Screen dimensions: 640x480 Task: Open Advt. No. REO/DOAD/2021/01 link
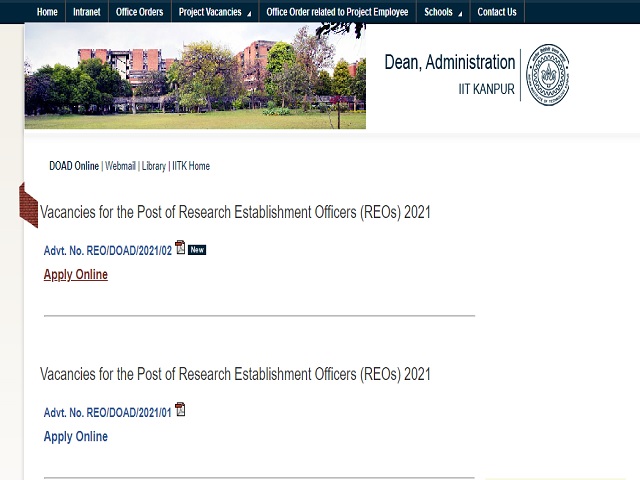(x=107, y=413)
